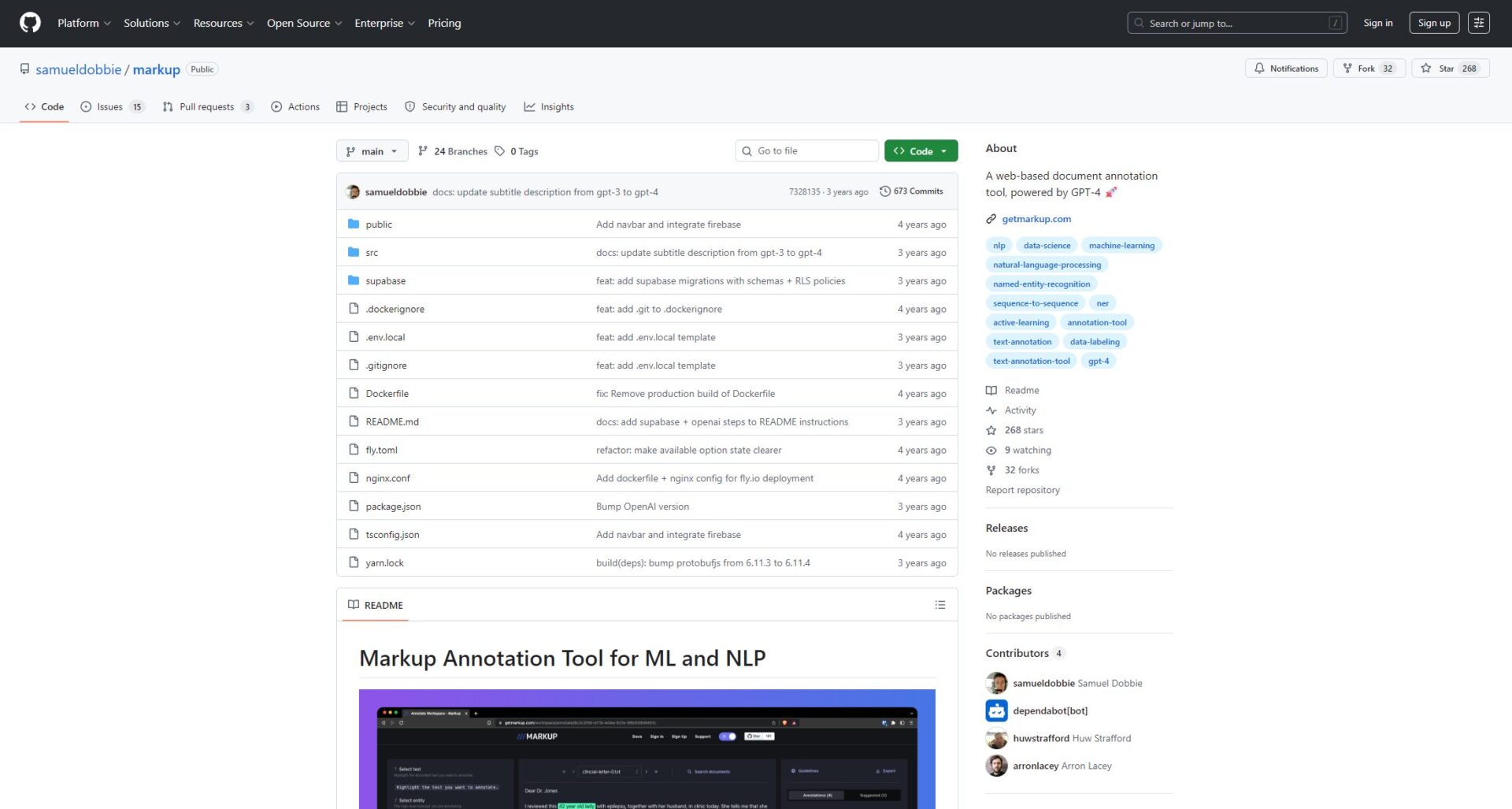Click the GitHub logo icon

pos(30,23)
